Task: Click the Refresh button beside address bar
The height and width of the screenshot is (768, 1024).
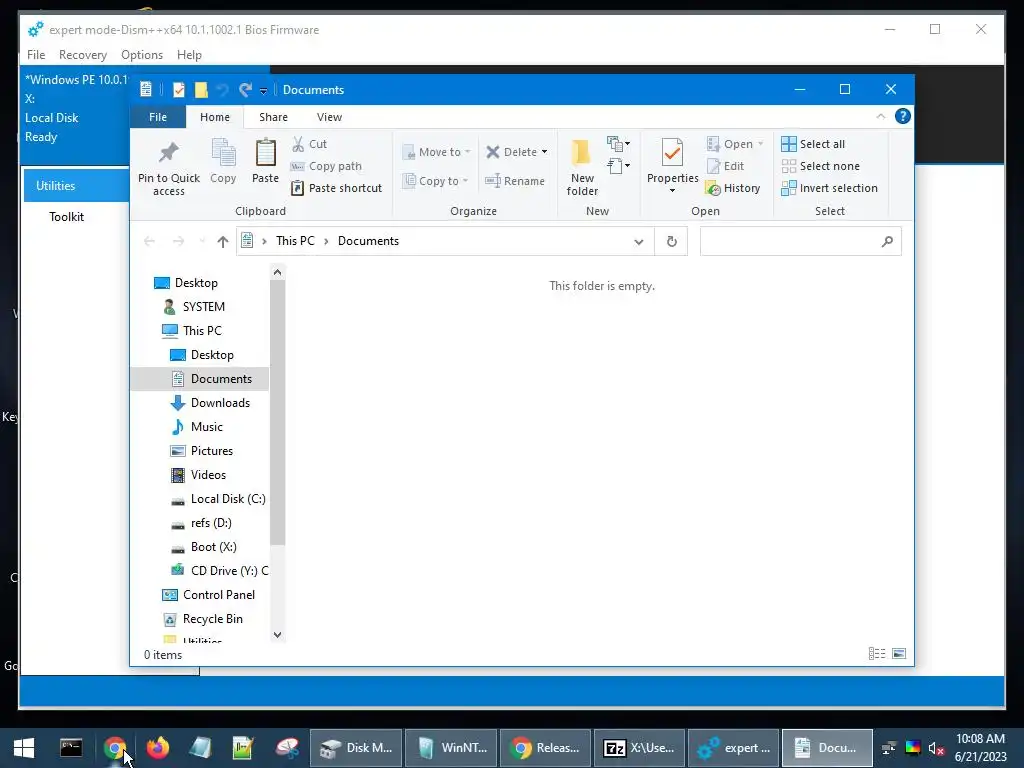Action: [x=671, y=242]
